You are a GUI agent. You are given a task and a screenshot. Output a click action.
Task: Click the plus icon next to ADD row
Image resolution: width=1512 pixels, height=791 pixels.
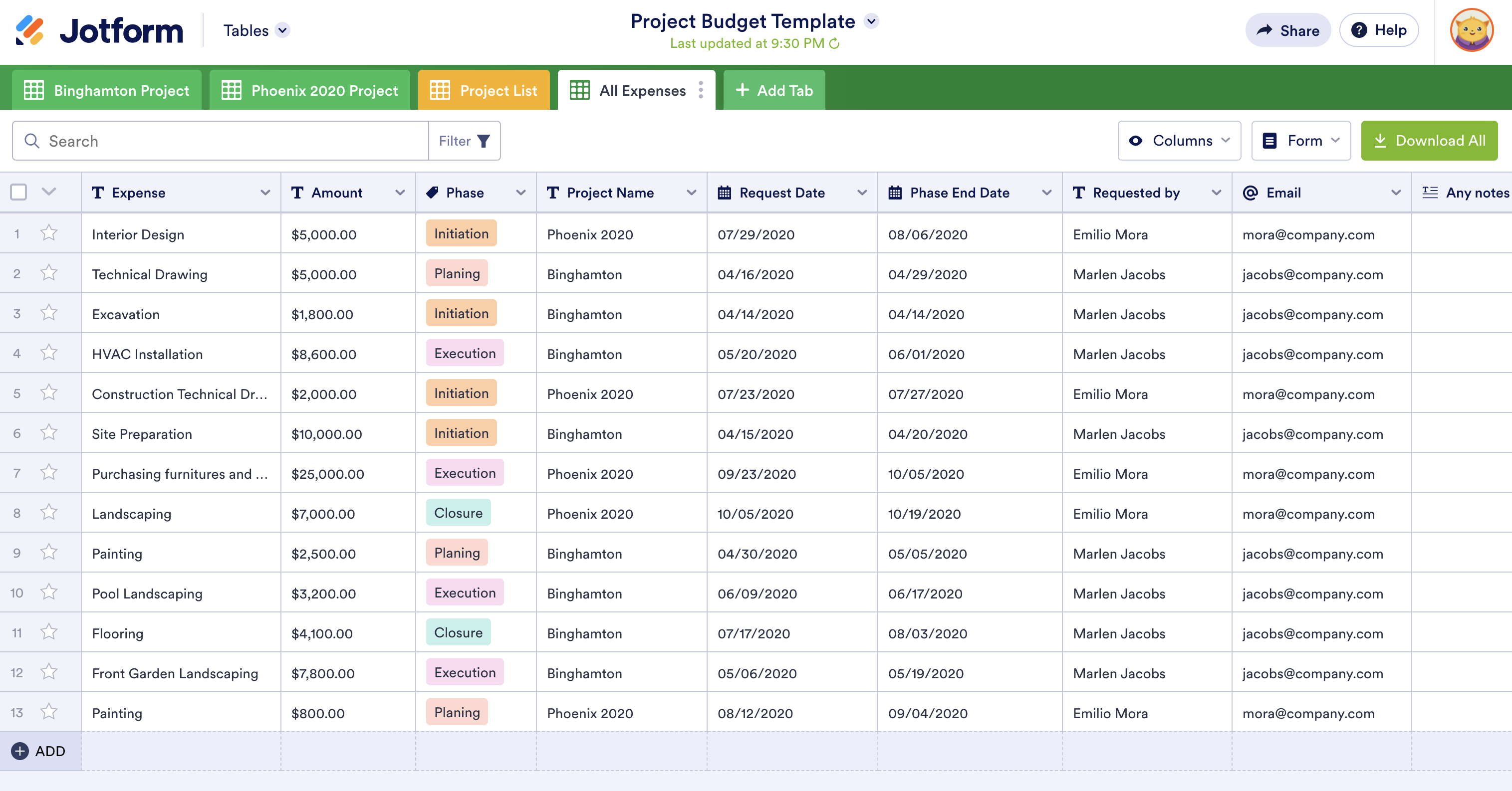(x=20, y=751)
